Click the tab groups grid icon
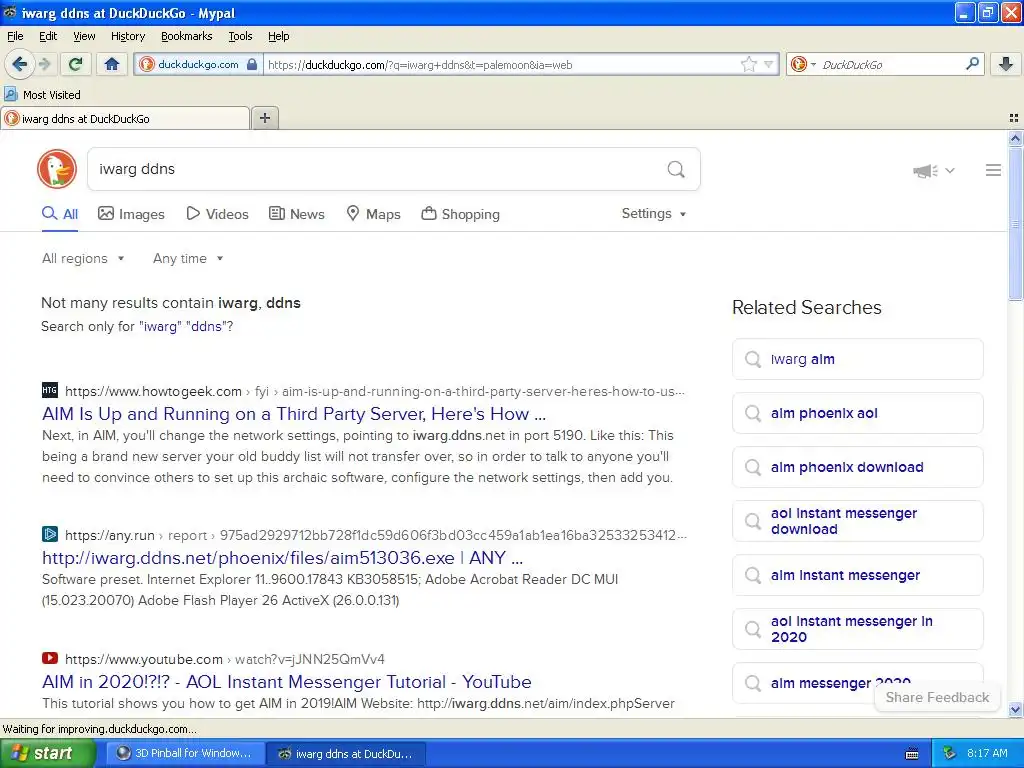 coord(1014,118)
